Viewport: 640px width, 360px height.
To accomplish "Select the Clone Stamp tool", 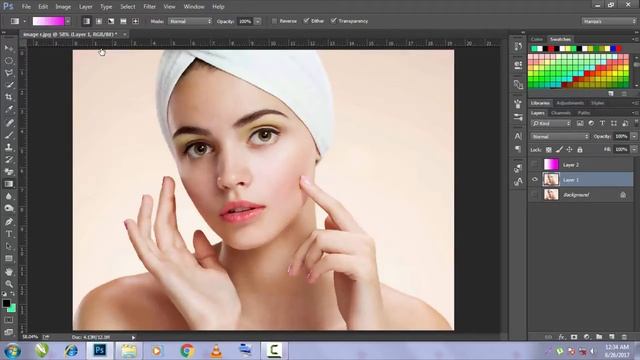I will (x=9, y=147).
